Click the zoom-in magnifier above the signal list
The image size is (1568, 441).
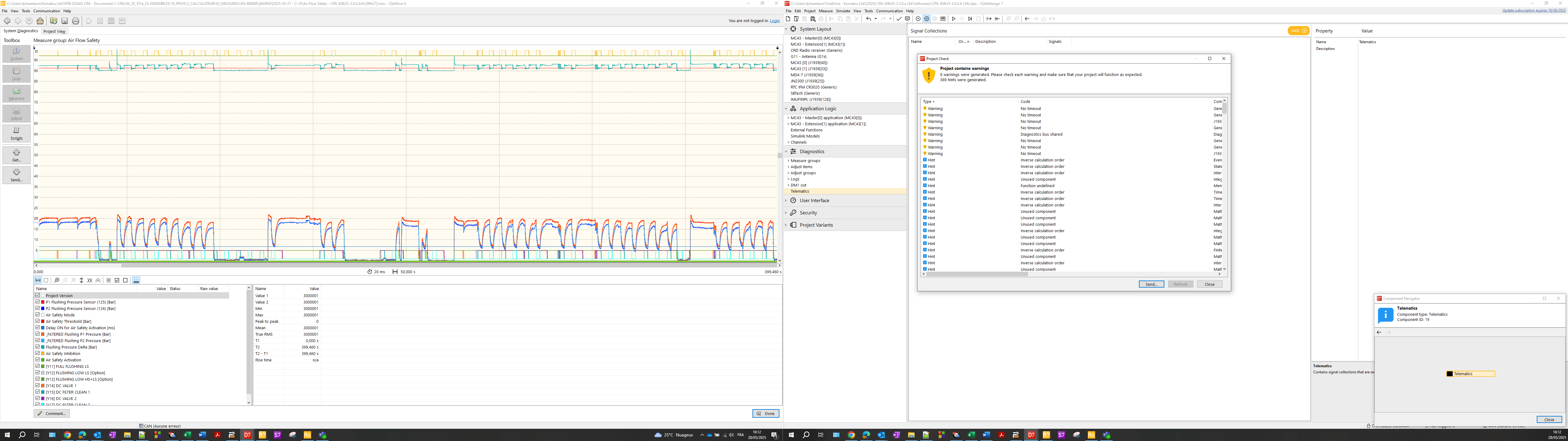57,280
